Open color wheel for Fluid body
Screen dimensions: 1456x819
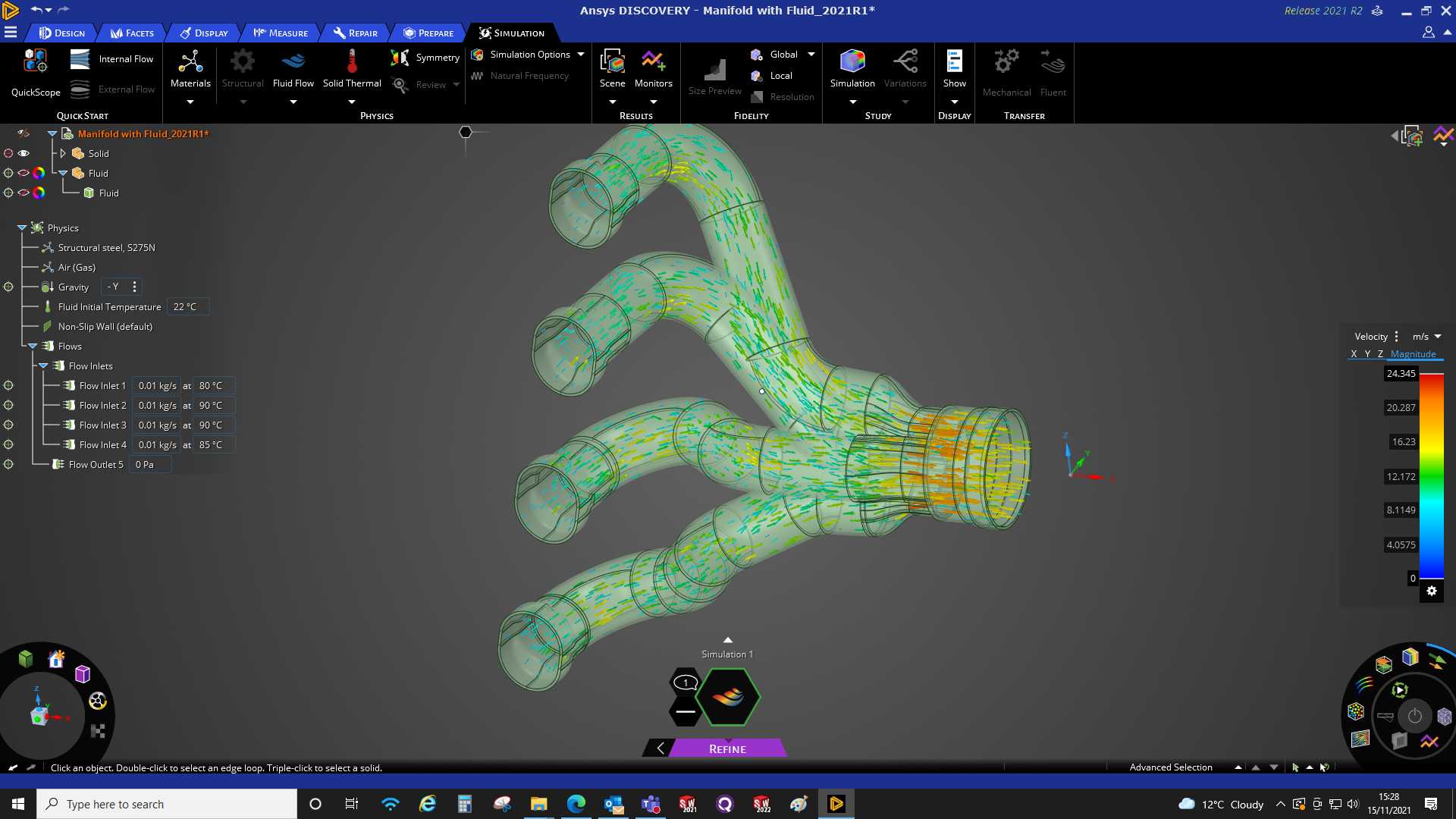[x=39, y=193]
